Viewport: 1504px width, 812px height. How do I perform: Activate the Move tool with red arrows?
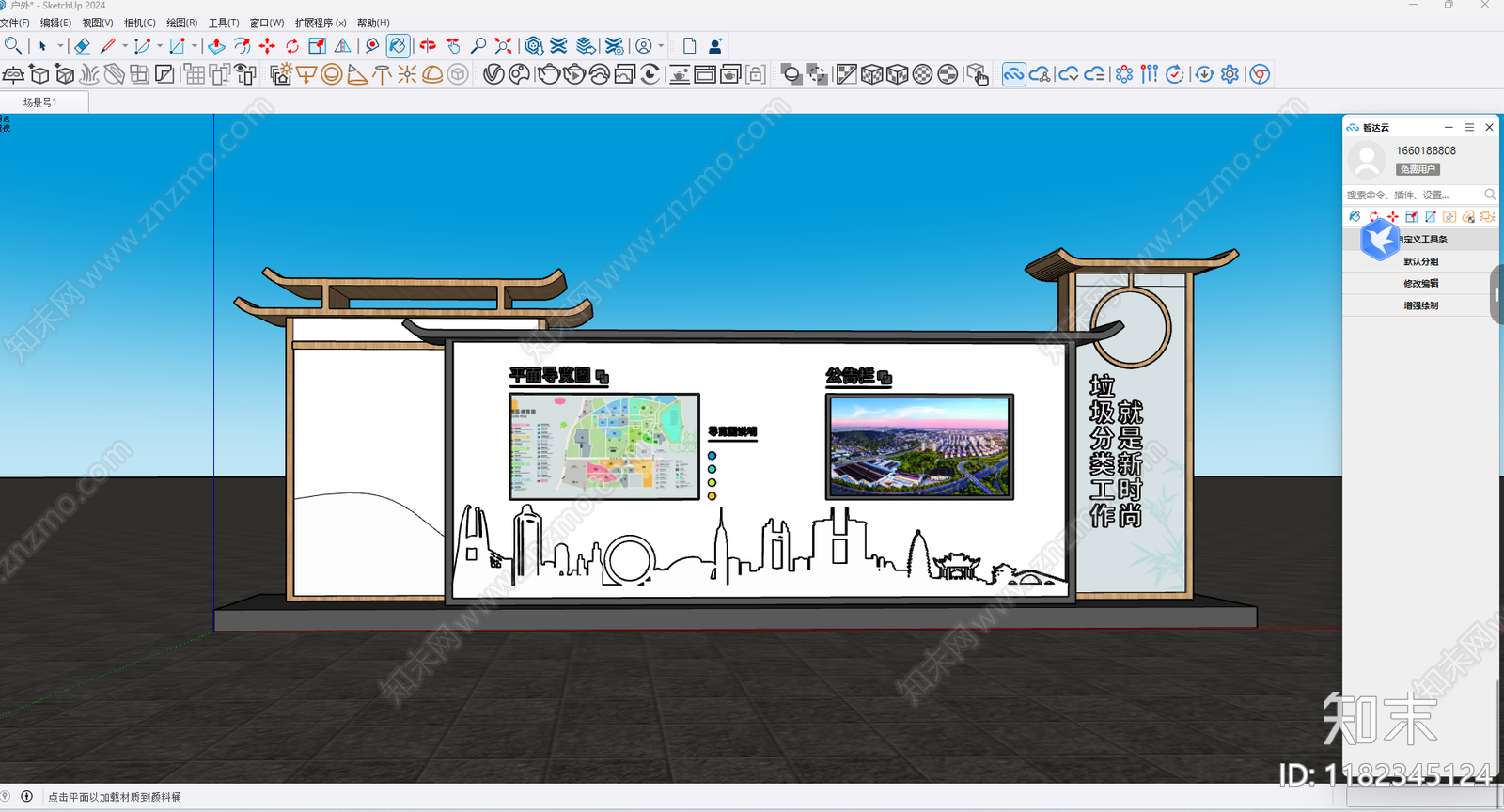tap(267, 45)
